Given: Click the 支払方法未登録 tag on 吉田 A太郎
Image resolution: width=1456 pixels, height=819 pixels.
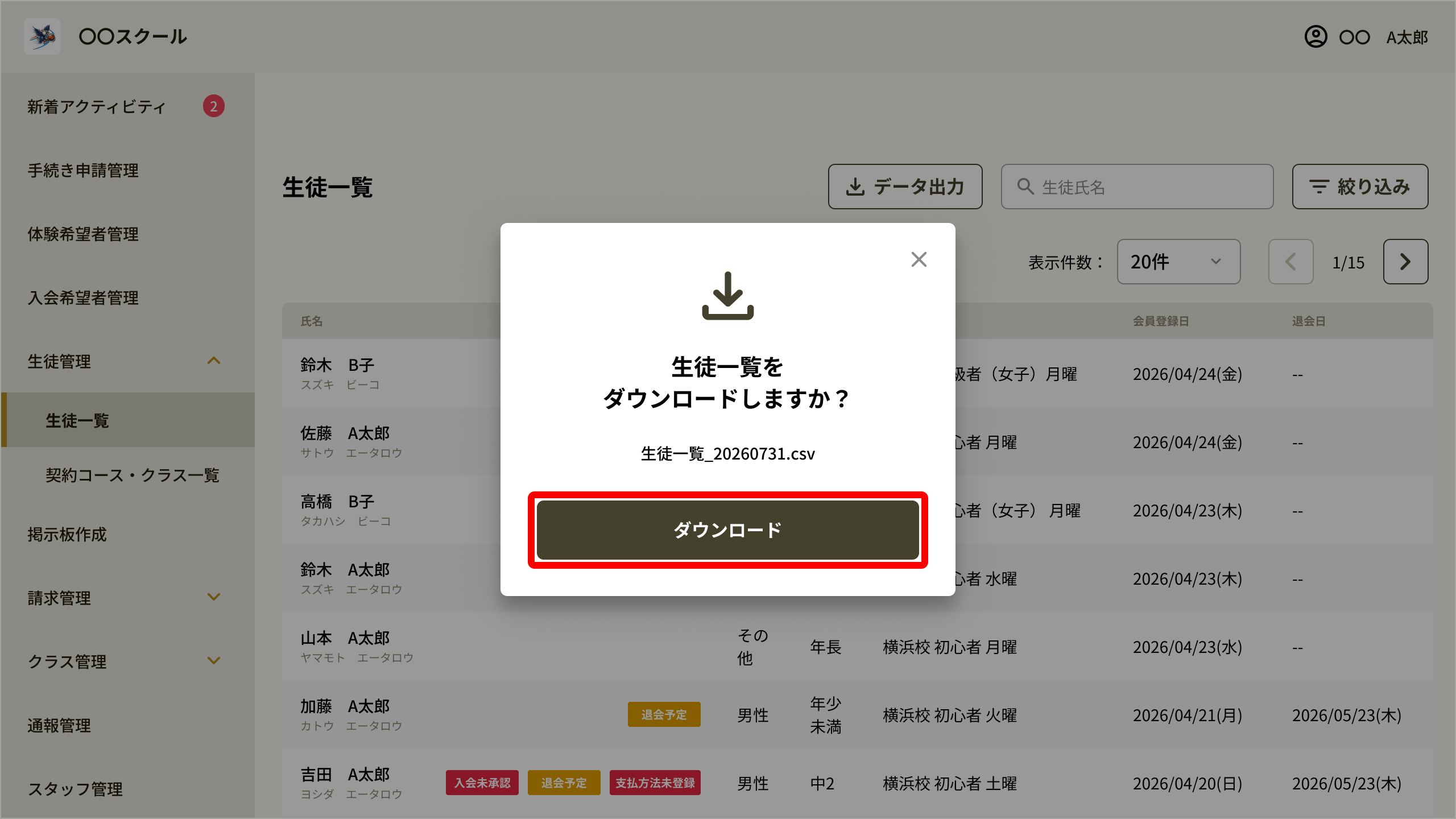Looking at the screenshot, I should [655, 783].
